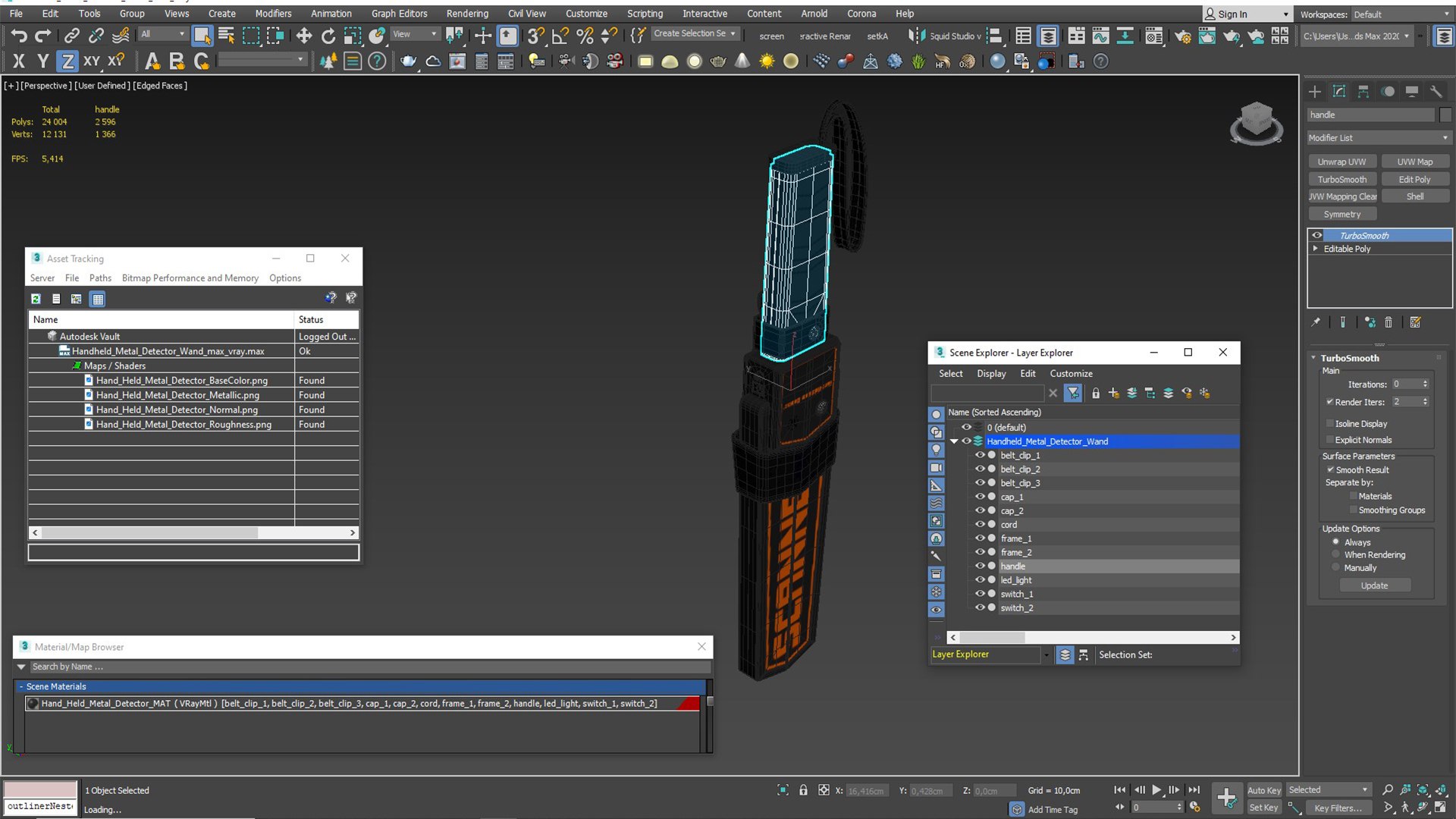Toggle the Percent Snap icon
Screen dimensions: 1456x819
coord(585,36)
